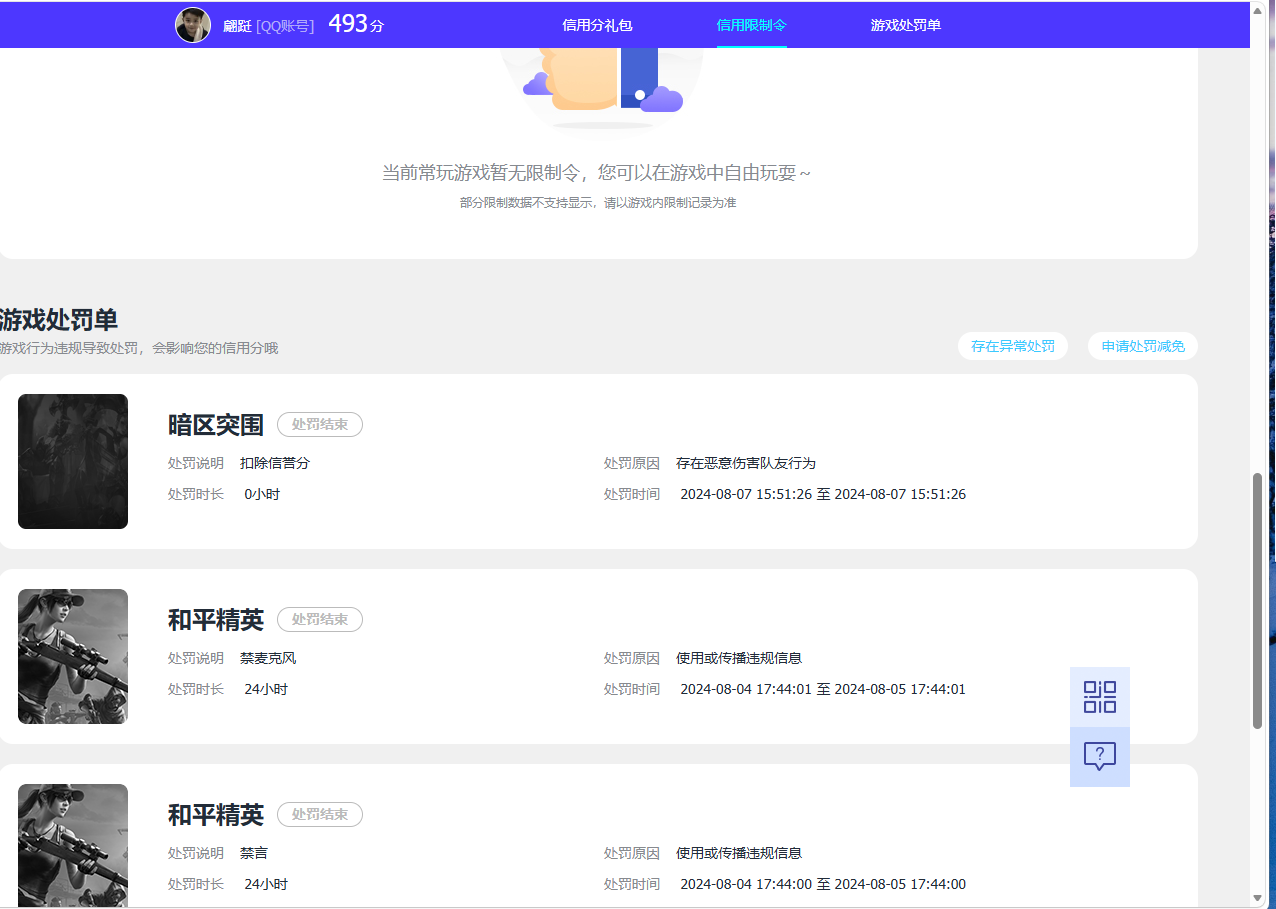
Task: Click the user avatar in header
Action: (x=193, y=25)
